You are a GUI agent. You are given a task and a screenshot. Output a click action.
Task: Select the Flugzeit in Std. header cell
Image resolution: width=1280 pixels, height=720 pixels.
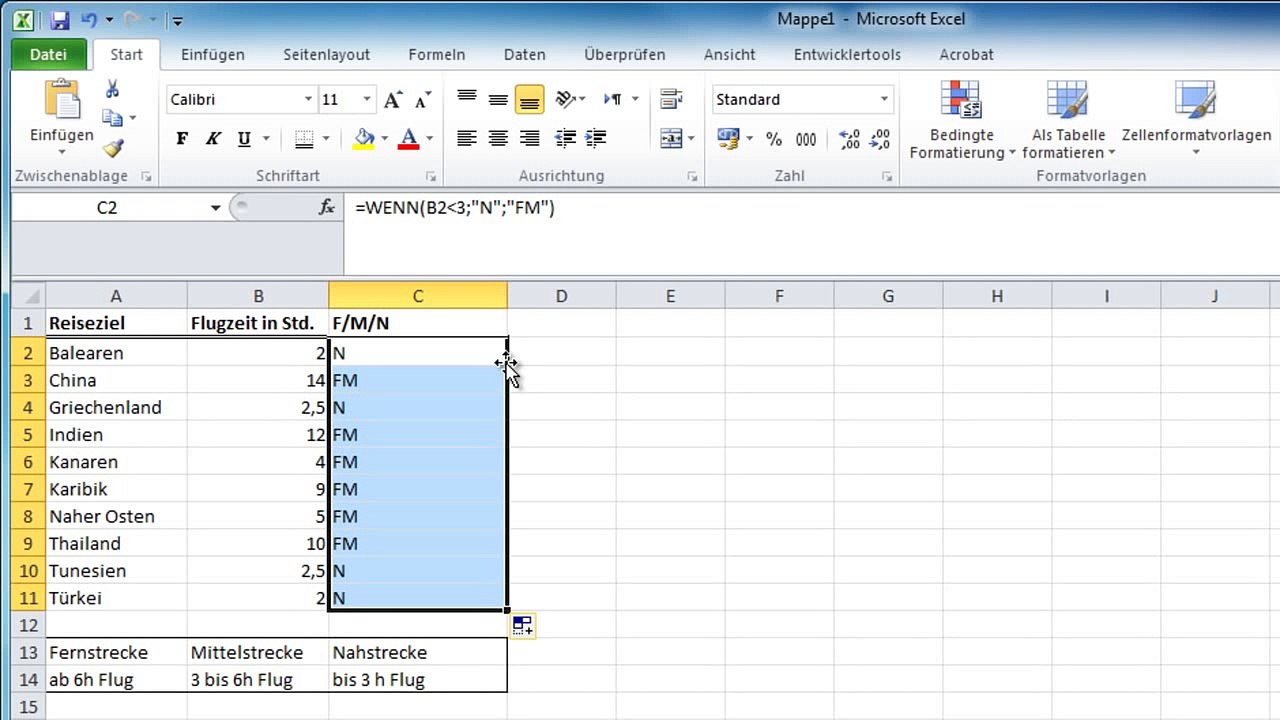click(258, 323)
